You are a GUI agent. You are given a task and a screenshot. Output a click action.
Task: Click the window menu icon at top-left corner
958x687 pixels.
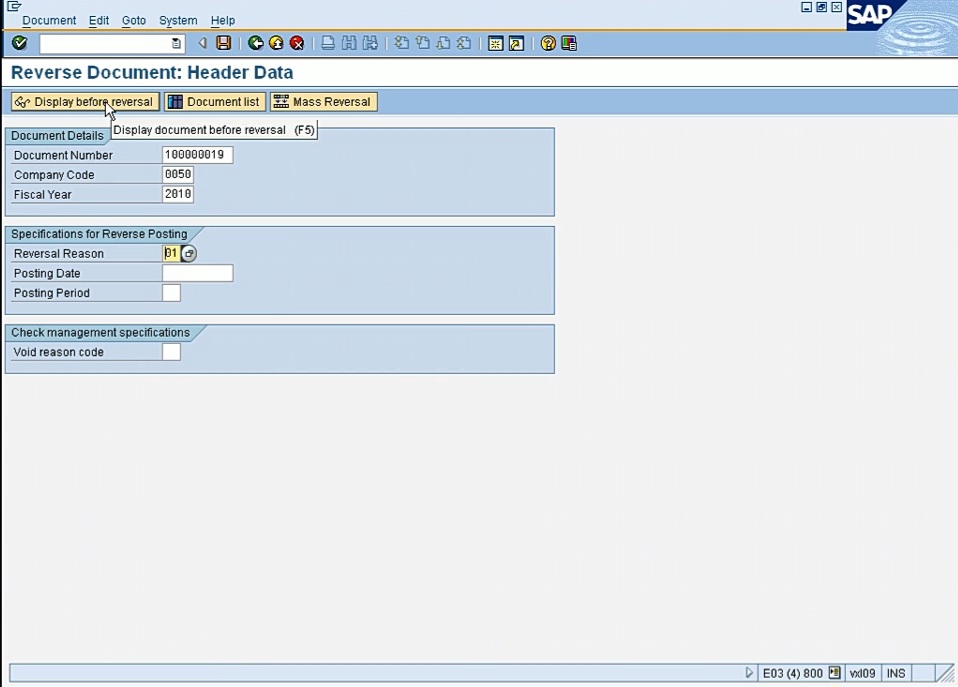[x=14, y=6]
